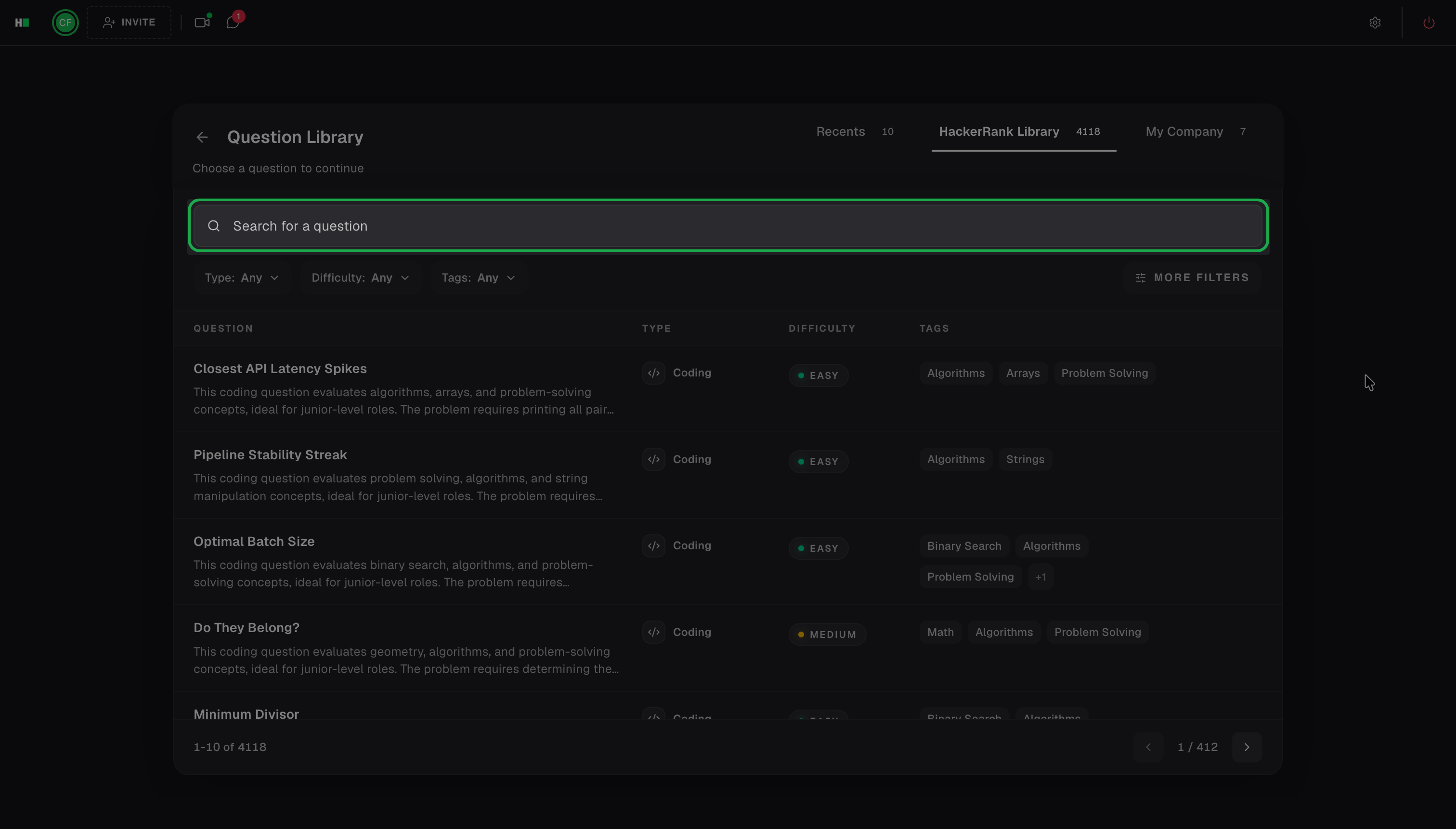Switch to the Recents tab
The width and height of the screenshot is (1456, 829).
coord(855,131)
